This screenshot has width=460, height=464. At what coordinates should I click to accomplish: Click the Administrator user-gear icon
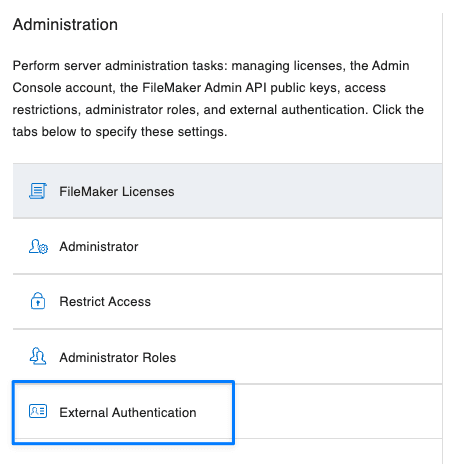tap(38, 246)
